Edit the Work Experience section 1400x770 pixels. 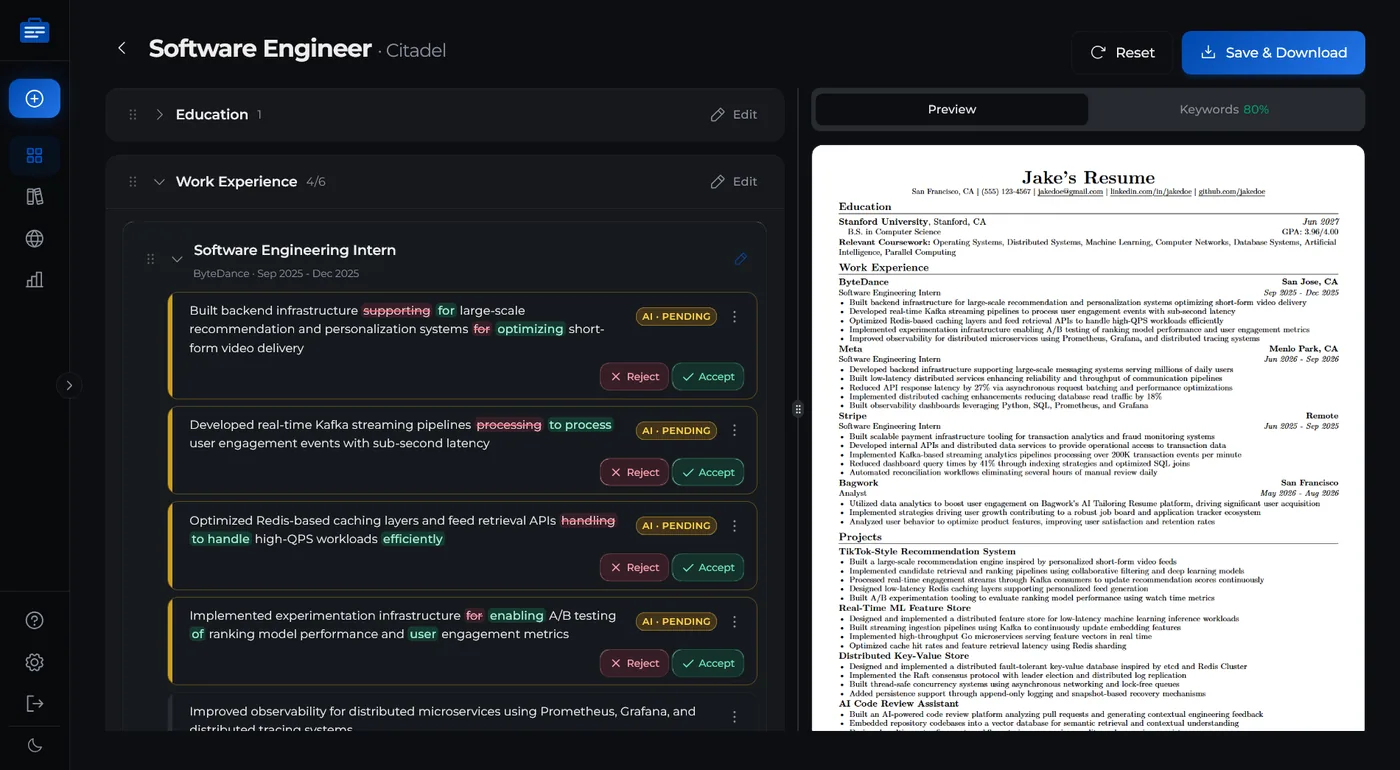pos(734,182)
